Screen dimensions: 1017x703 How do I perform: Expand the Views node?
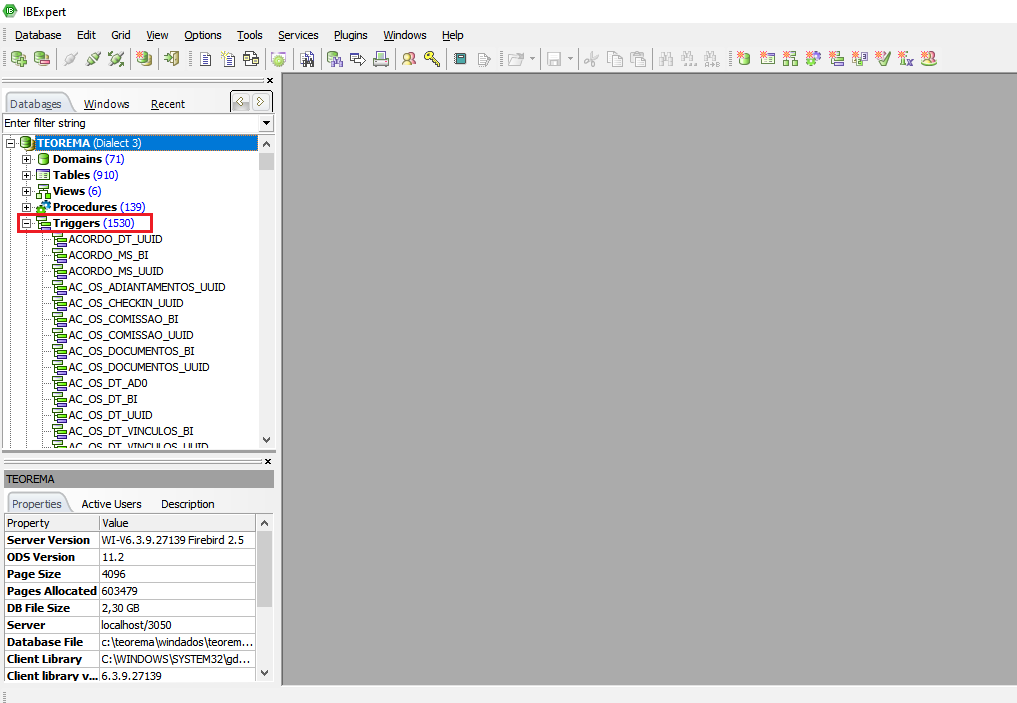click(x=27, y=191)
